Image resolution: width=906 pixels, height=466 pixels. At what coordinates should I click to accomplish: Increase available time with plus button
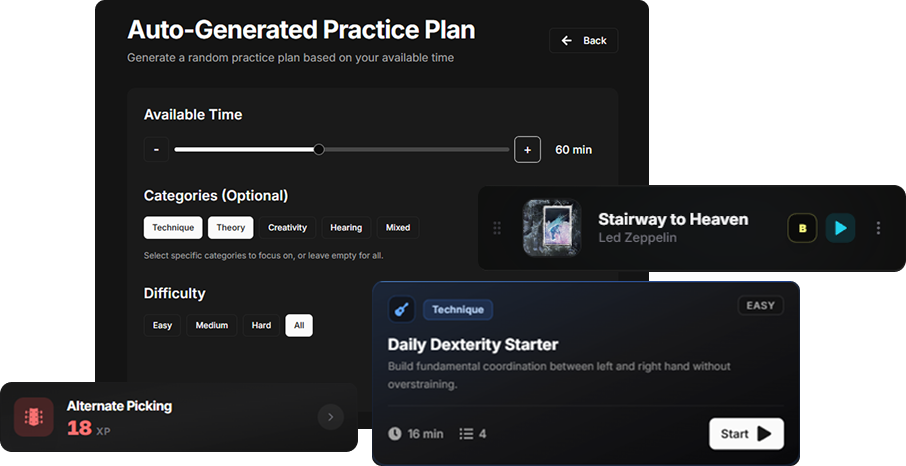click(x=527, y=150)
